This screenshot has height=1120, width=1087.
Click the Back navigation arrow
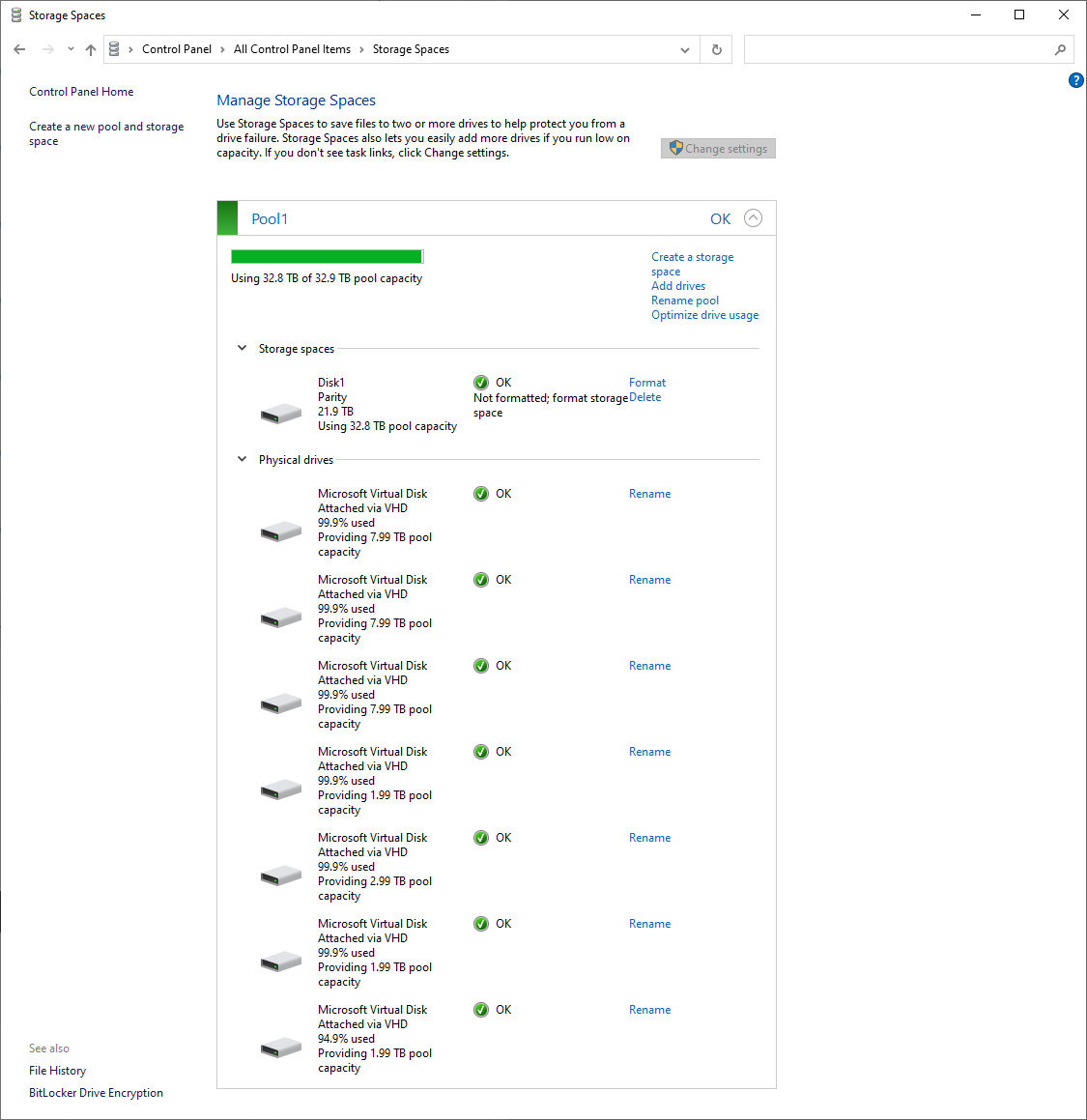tap(19, 49)
